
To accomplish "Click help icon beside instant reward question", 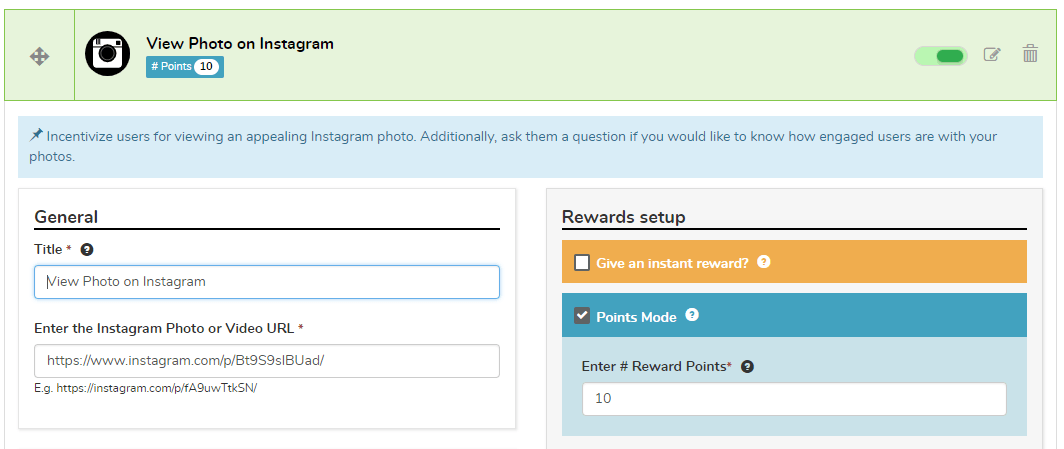I will click(764, 262).
